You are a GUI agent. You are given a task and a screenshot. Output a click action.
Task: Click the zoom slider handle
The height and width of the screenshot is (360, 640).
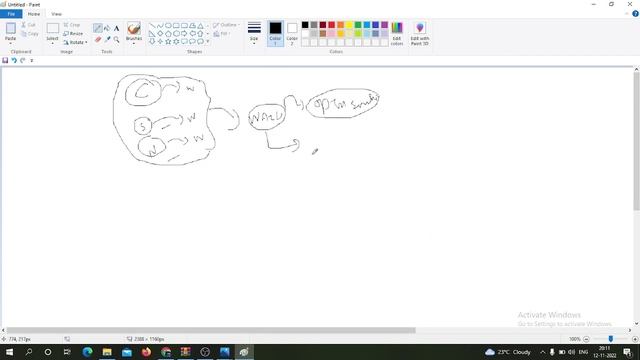tap(611, 339)
